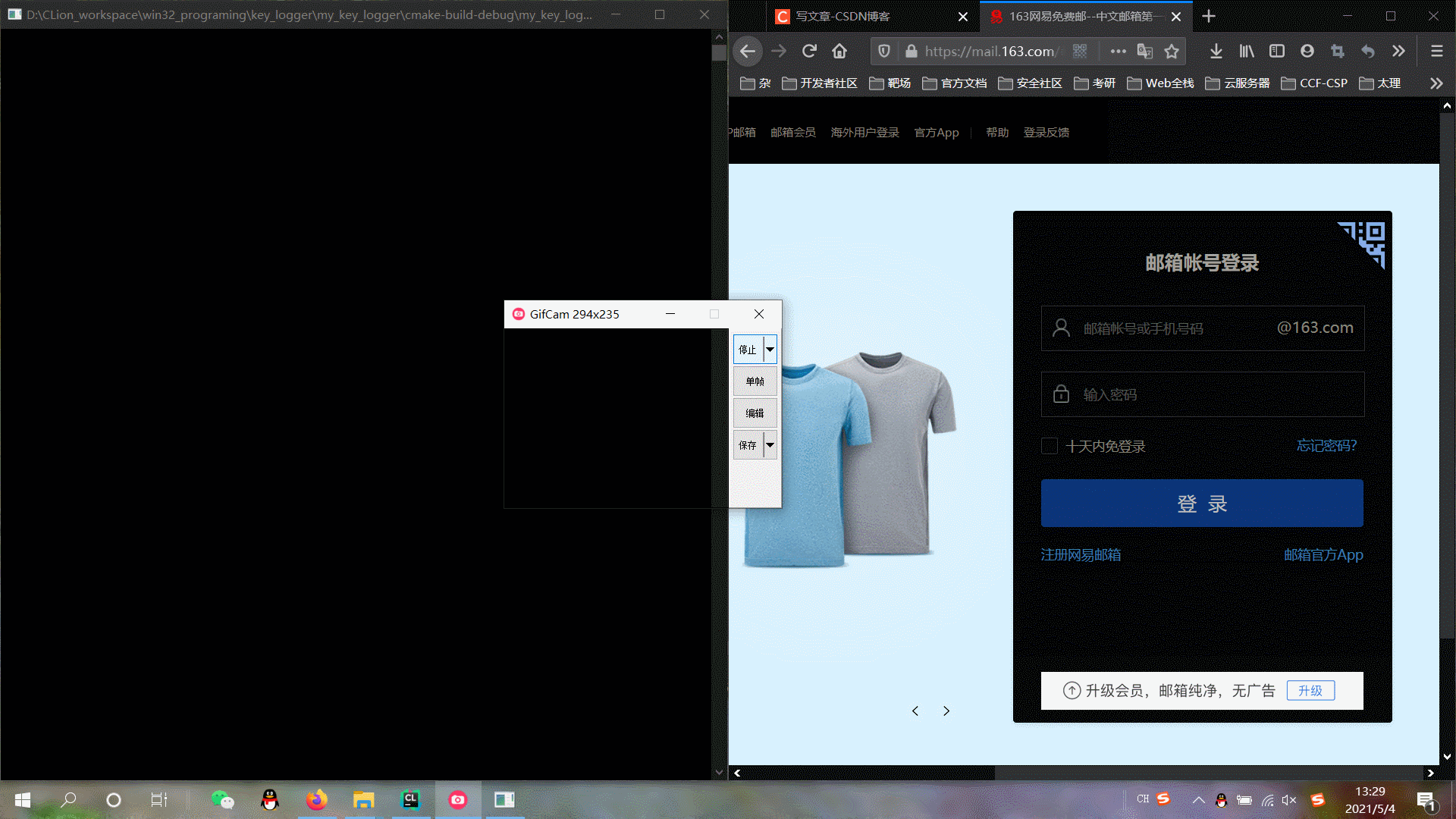Open Firefox library icon
This screenshot has height=819, width=1456.
(x=1246, y=51)
